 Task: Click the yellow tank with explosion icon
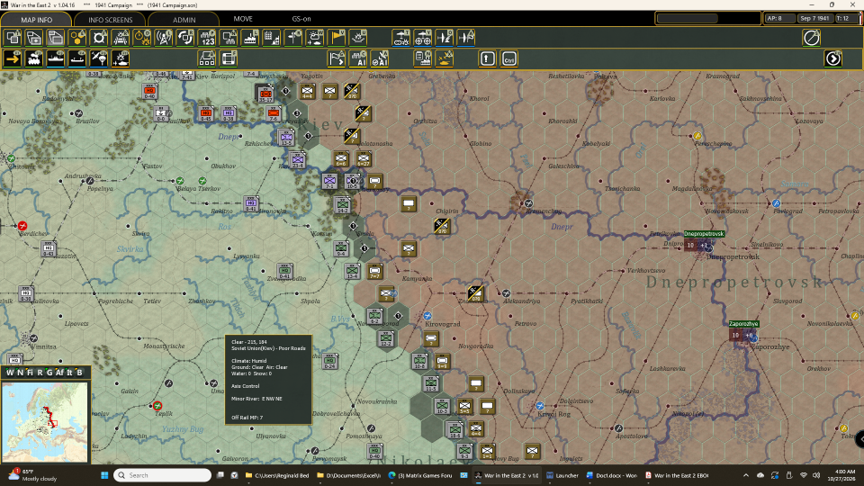(444, 58)
